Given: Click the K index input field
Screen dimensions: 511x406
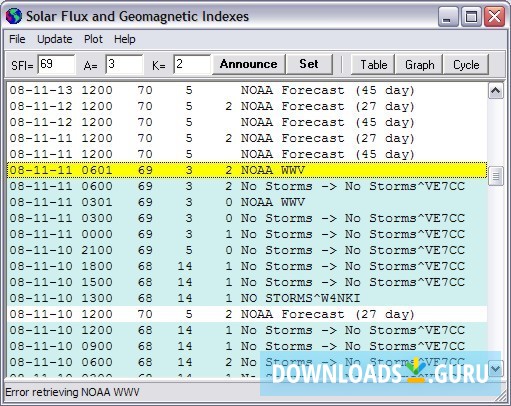Looking at the screenshot, I should [x=192, y=64].
